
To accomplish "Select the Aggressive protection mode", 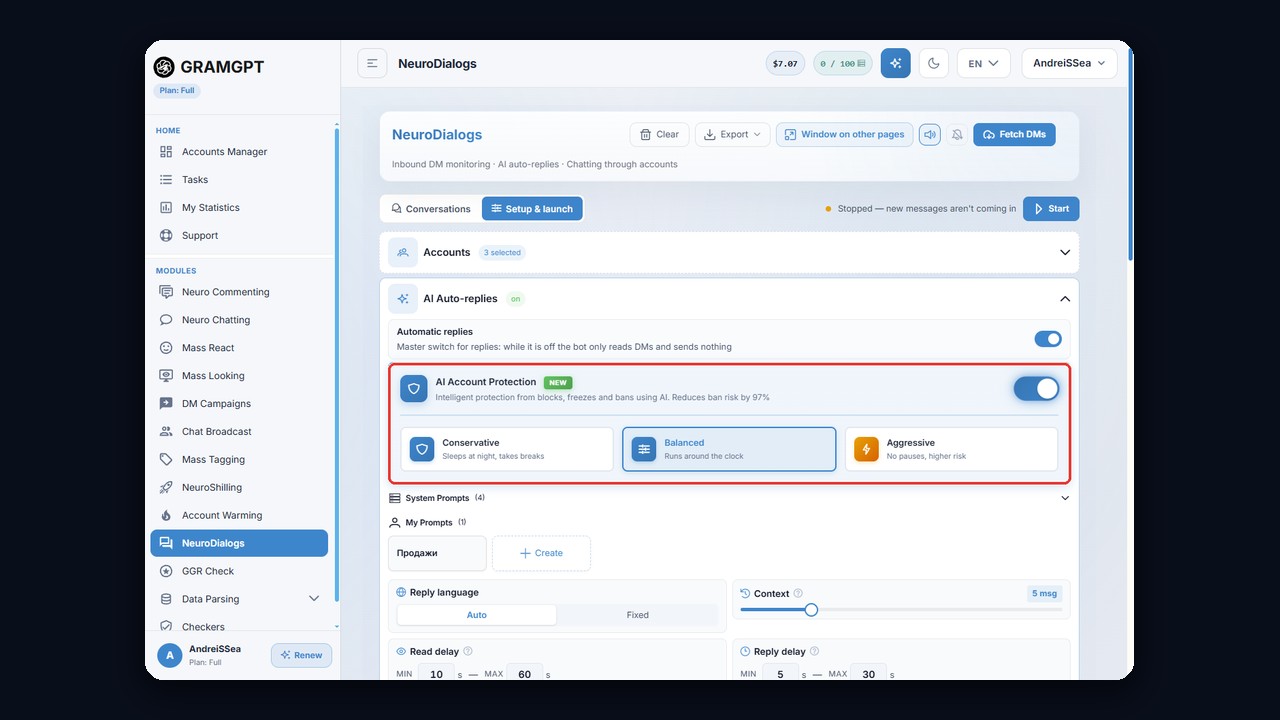I will pos(951,449).
